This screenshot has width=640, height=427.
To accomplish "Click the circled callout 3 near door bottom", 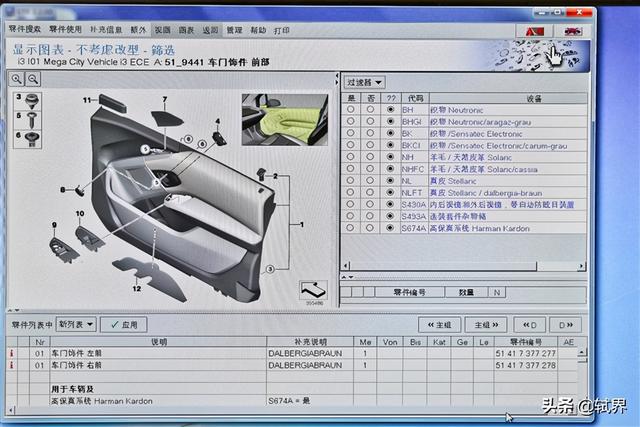I will (270, 269).
